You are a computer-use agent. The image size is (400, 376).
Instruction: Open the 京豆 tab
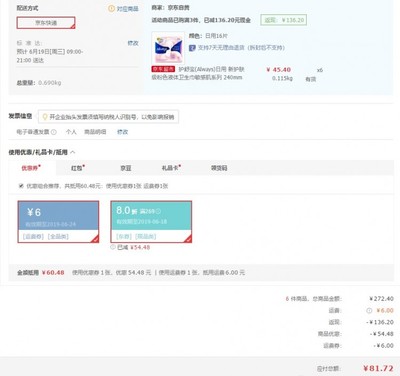tap(126, 168)
